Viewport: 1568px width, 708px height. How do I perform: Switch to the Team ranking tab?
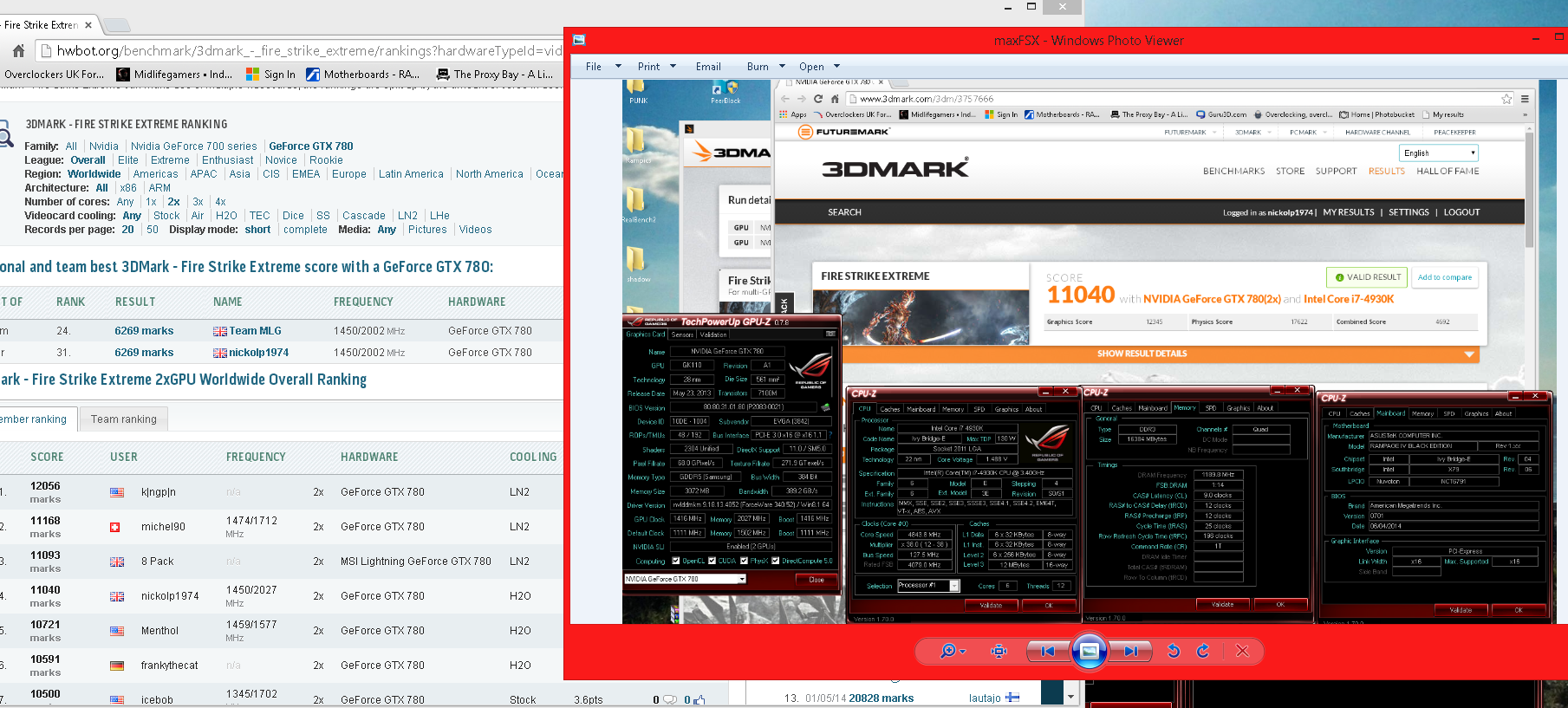tap(124, 419)
